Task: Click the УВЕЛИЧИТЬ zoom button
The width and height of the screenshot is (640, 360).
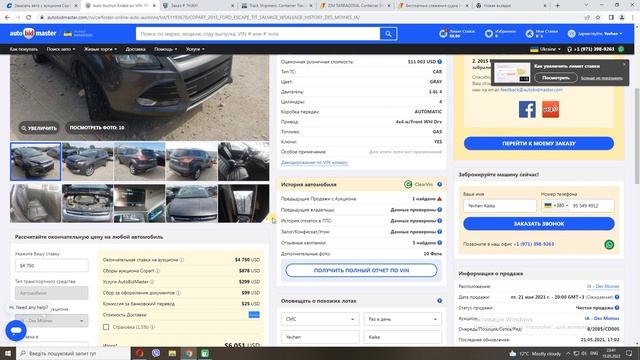Action: point(39,128)
